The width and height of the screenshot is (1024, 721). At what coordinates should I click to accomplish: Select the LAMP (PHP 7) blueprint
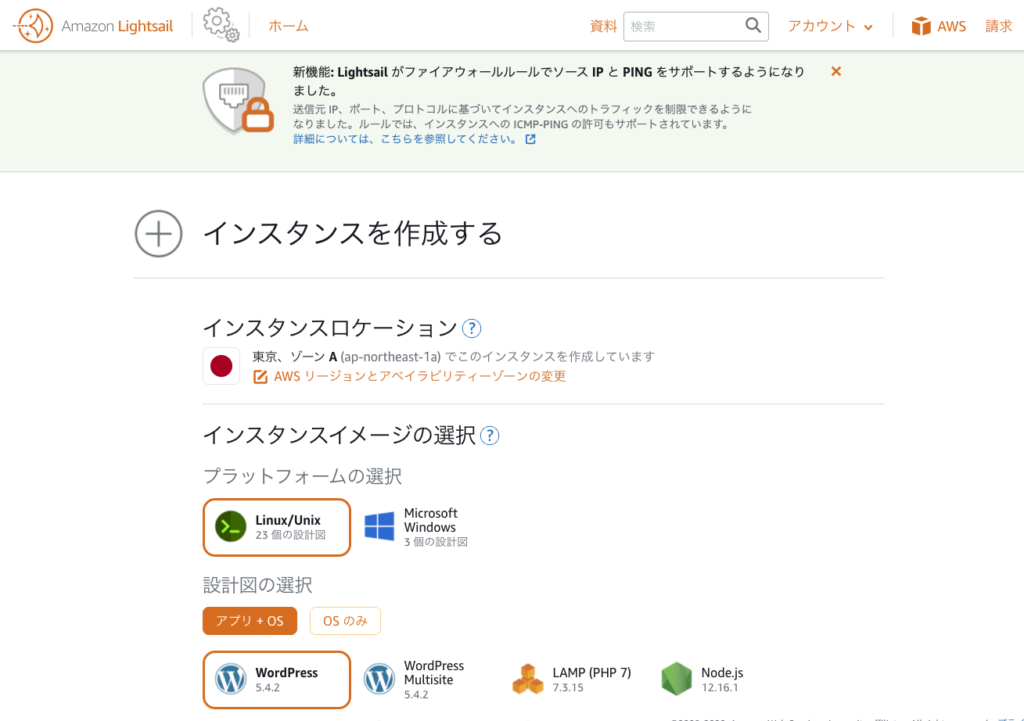tap(572, 679)
